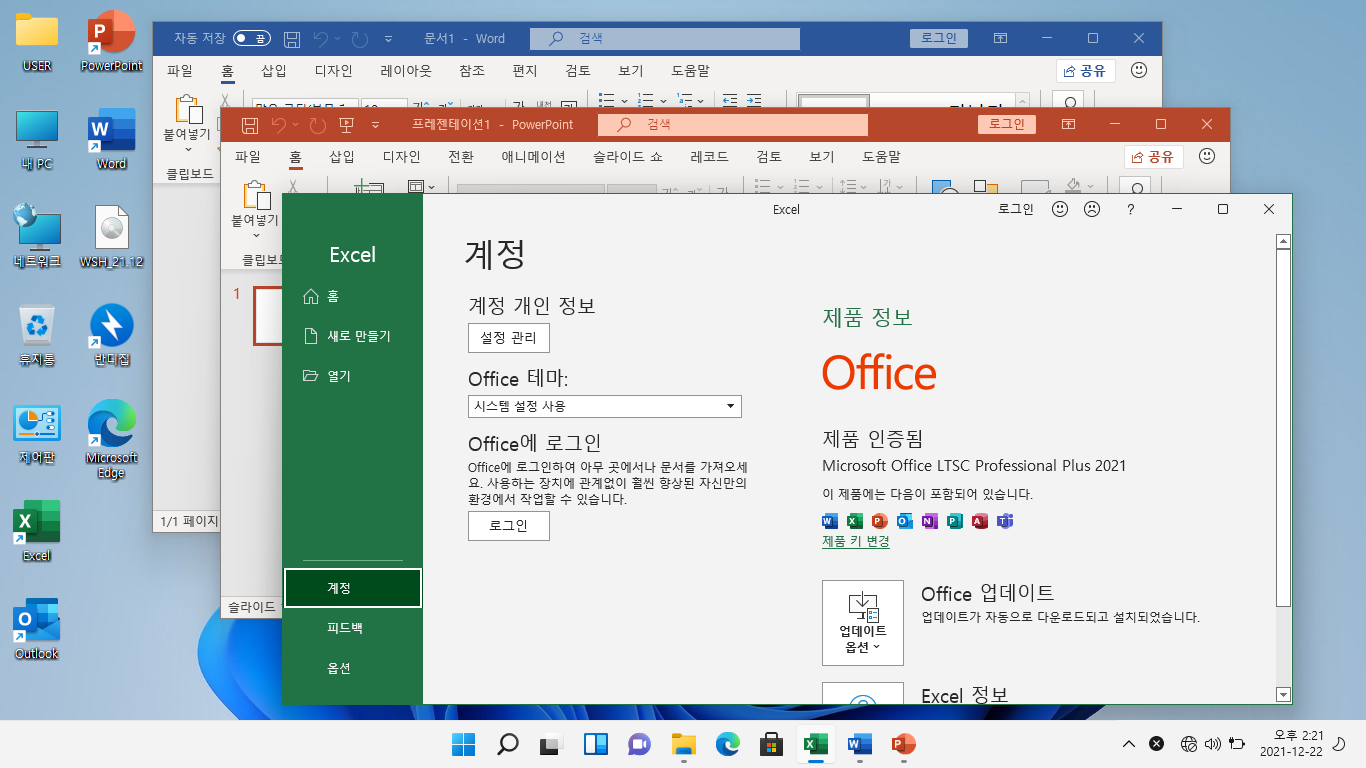Click Redo icon in Word quick access toolbar
This screenshot has width=1366, height=768.
(x=360, y=39)
